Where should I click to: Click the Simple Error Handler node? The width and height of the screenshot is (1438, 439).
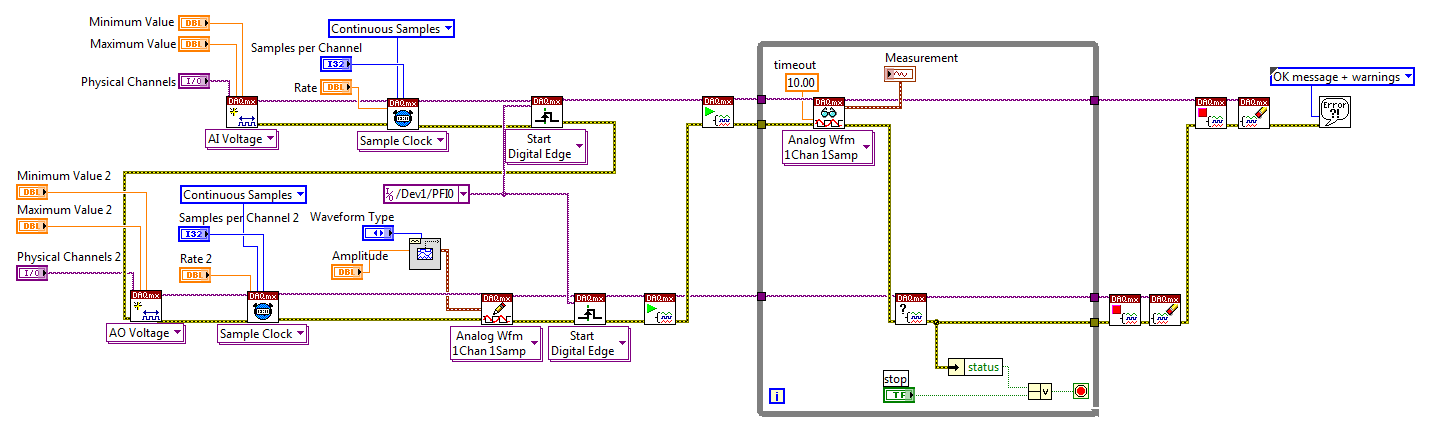1334,111
